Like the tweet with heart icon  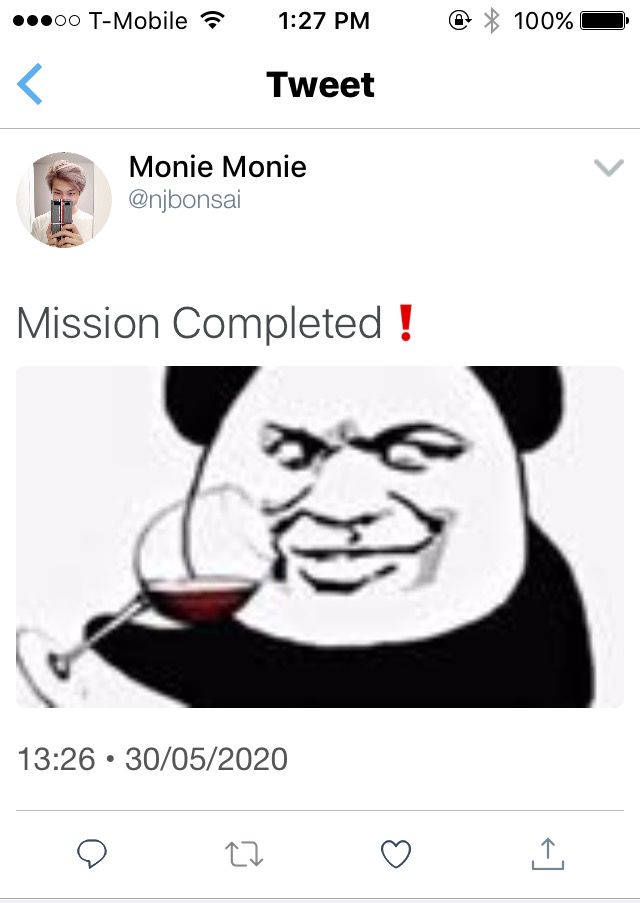point(396,853)
